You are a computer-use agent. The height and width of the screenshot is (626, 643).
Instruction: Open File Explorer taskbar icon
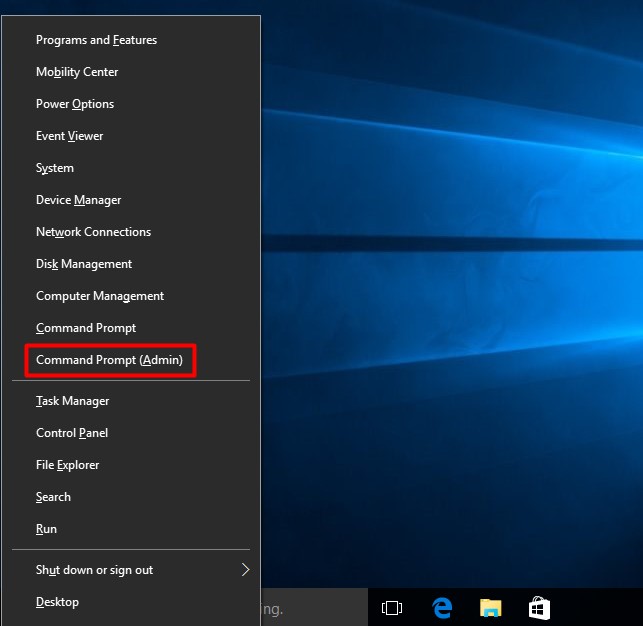point(490,607)
